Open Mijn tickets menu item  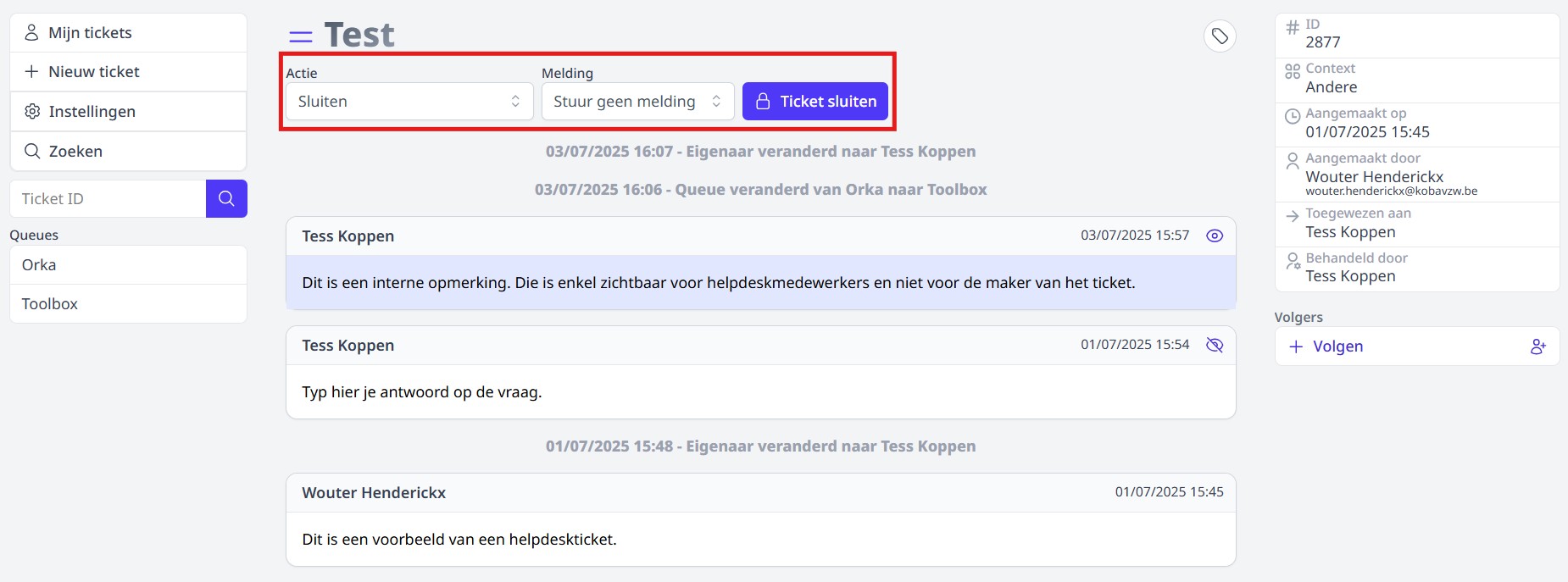tap(128, 32)
